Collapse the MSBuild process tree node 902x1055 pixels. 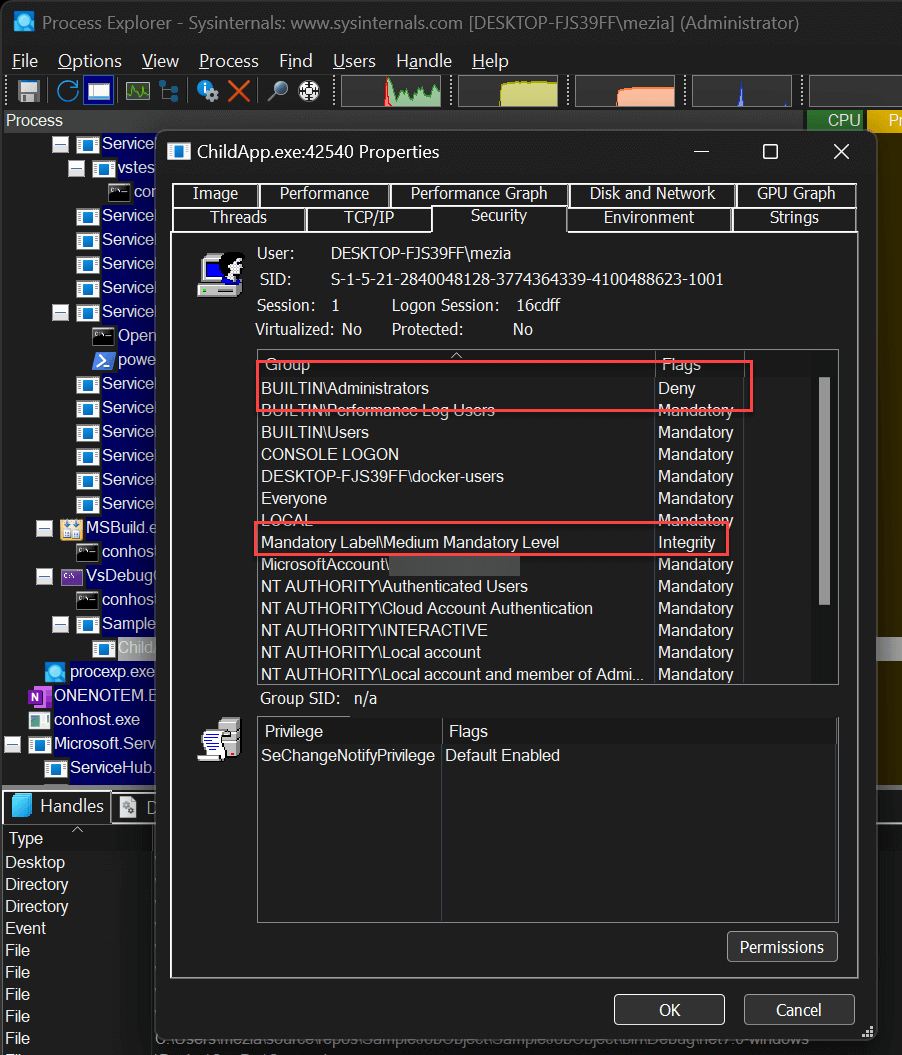(x=44, y=528)
